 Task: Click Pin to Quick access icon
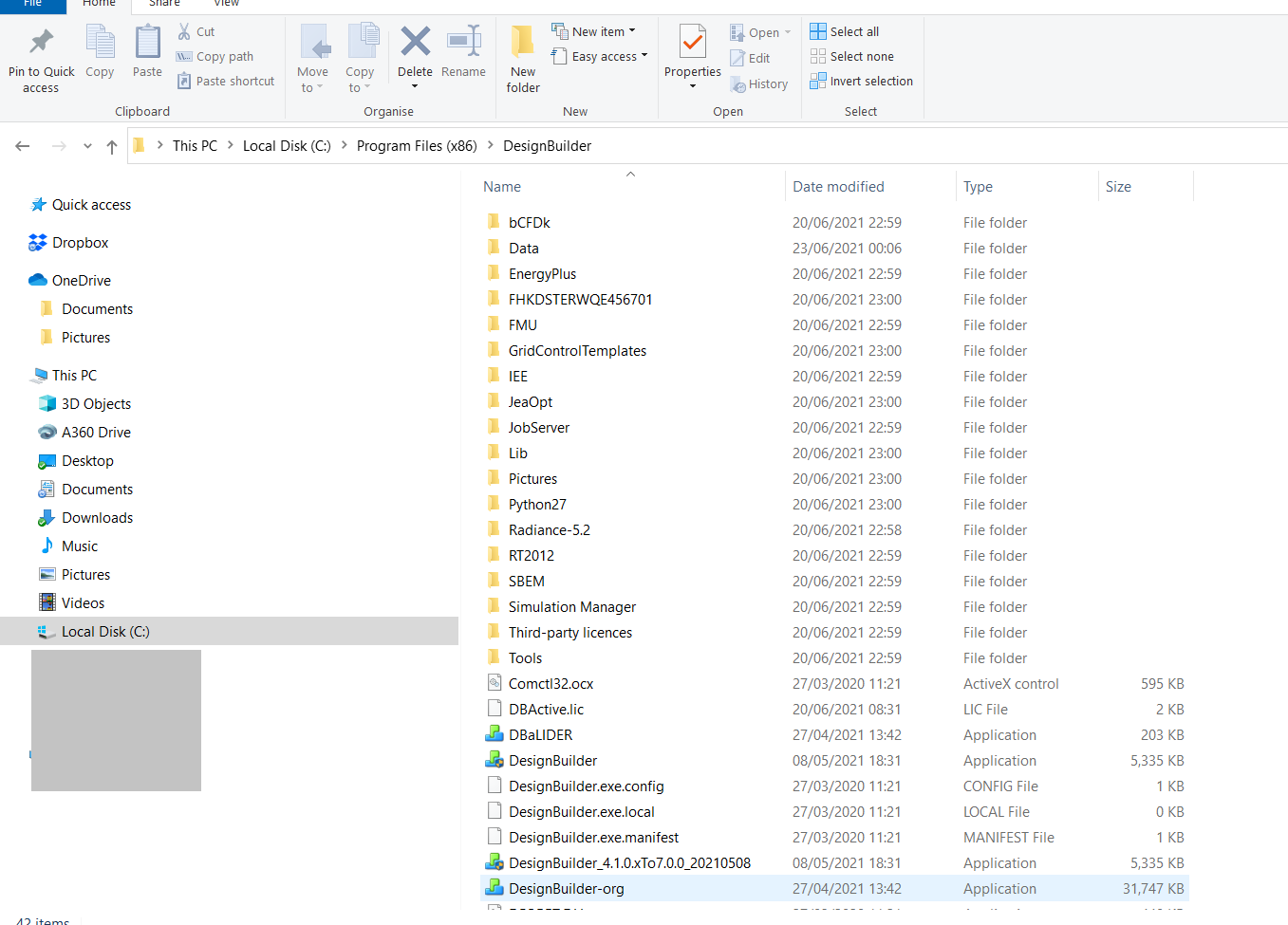tap(41, 42)
